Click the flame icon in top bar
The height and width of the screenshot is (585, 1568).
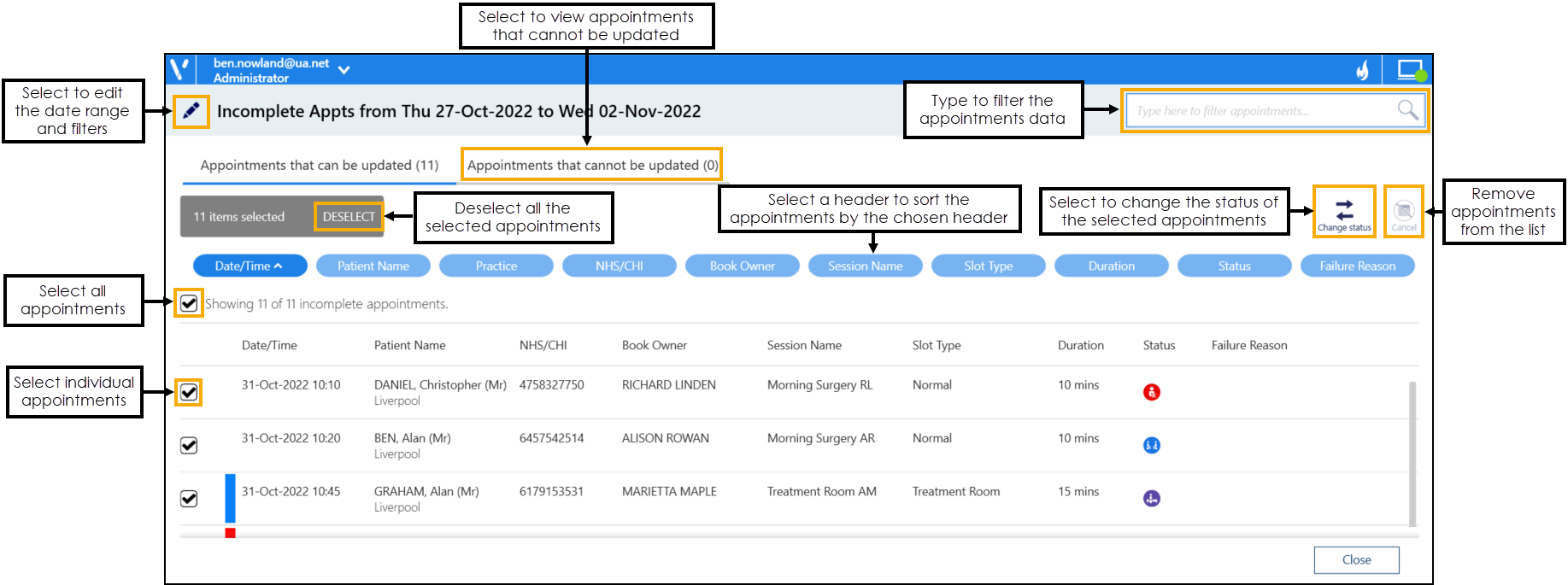tap(1362, 70)
